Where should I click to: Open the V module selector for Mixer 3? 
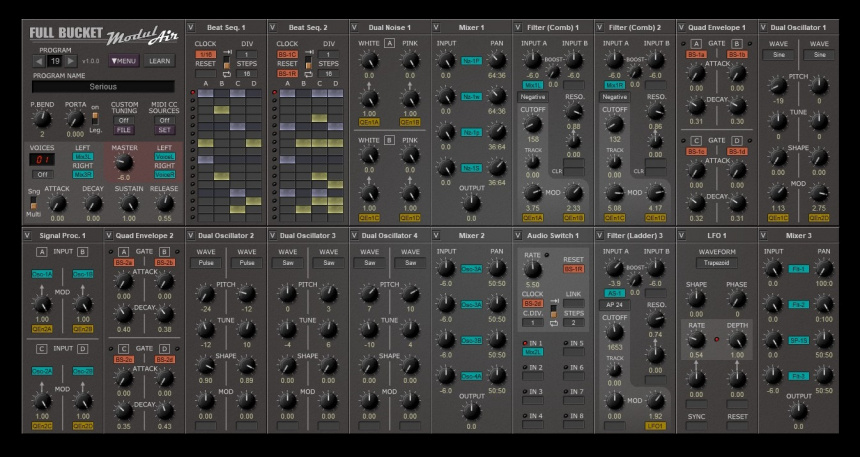tap(763, 235)
